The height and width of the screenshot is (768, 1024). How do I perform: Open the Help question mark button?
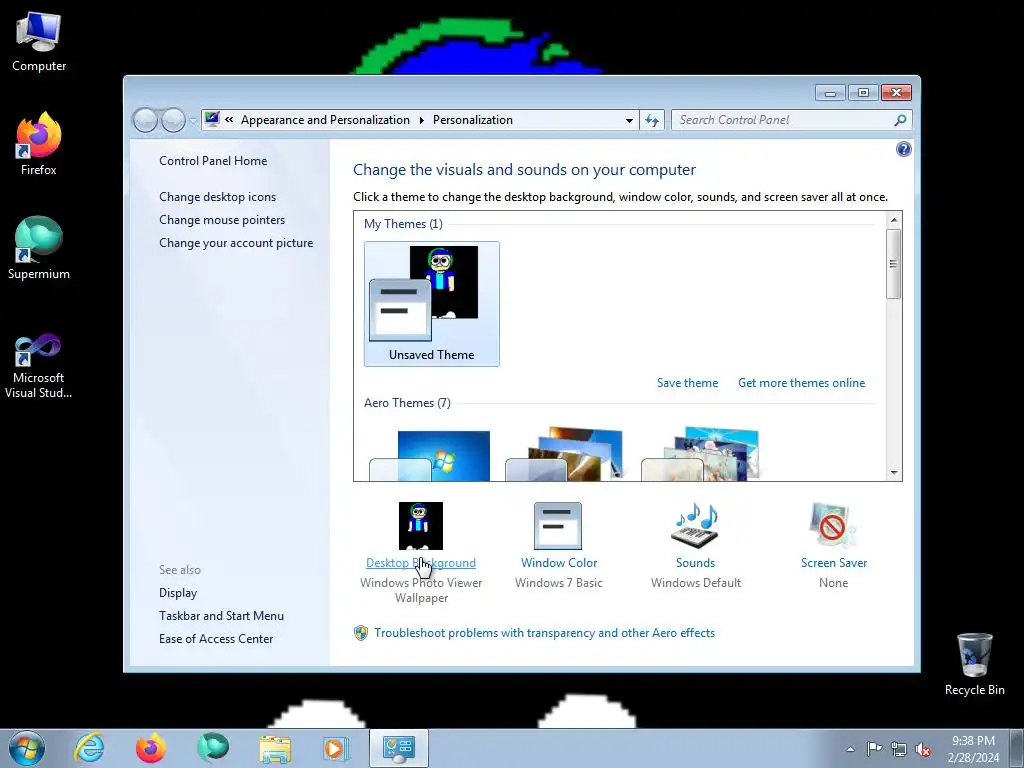coord(903,150)
